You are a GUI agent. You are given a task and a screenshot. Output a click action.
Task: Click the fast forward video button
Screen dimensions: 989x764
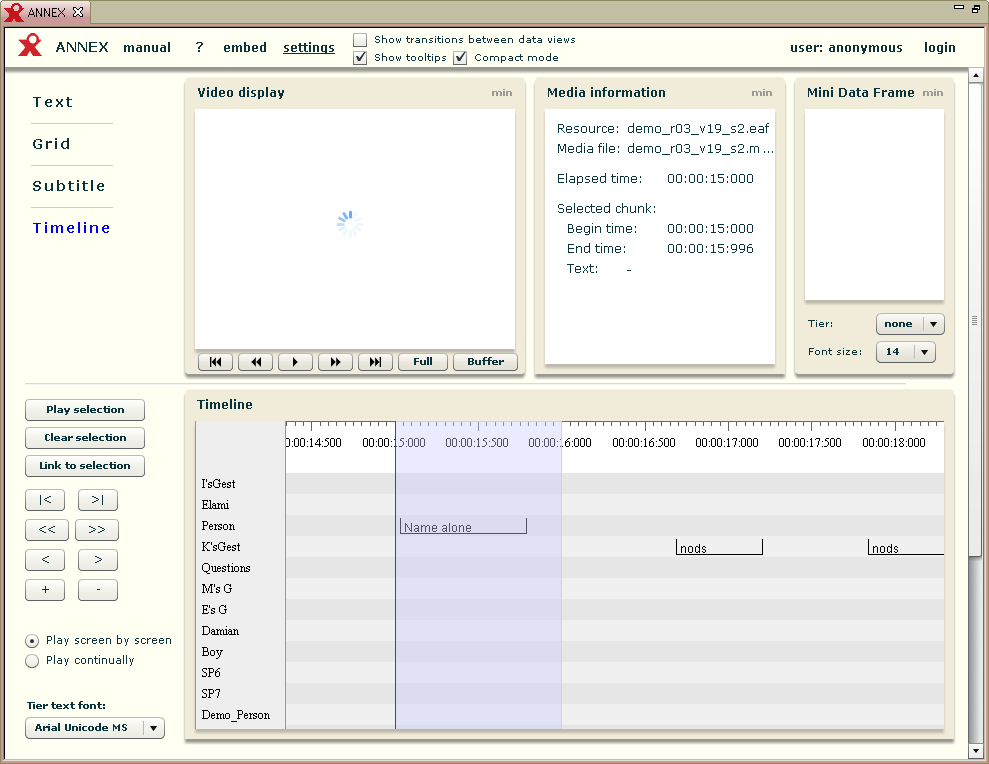point(335,362)
